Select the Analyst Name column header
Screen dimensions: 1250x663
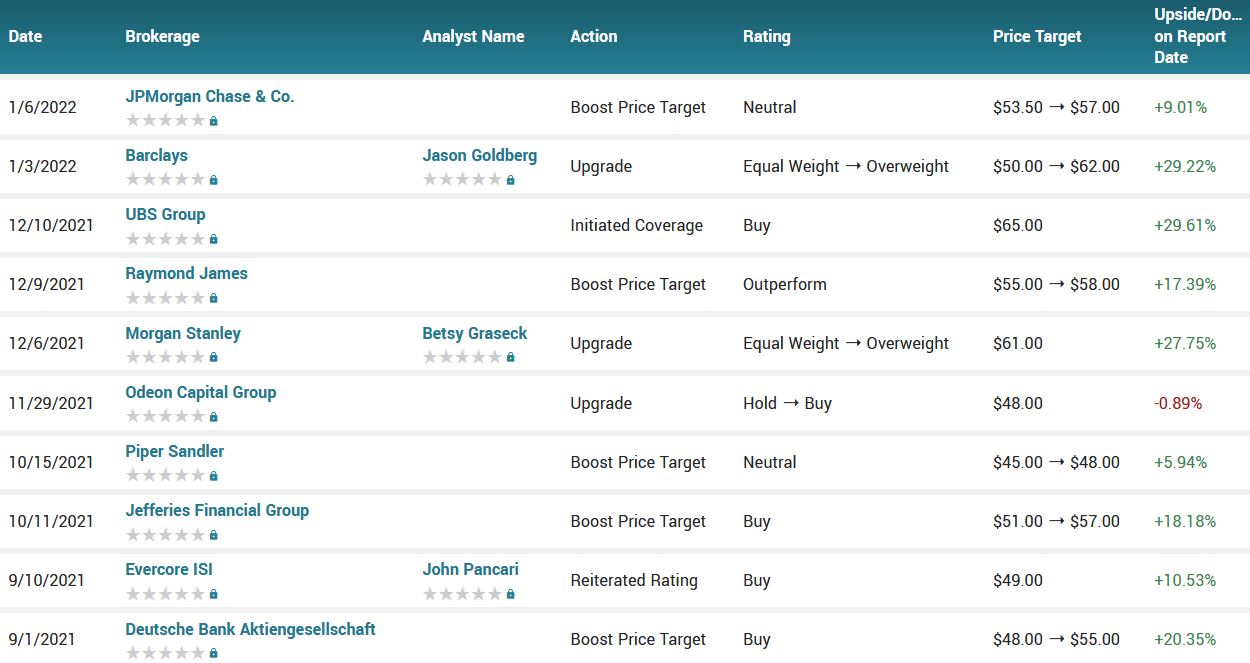pyautogui.click(x=473, y=37)
